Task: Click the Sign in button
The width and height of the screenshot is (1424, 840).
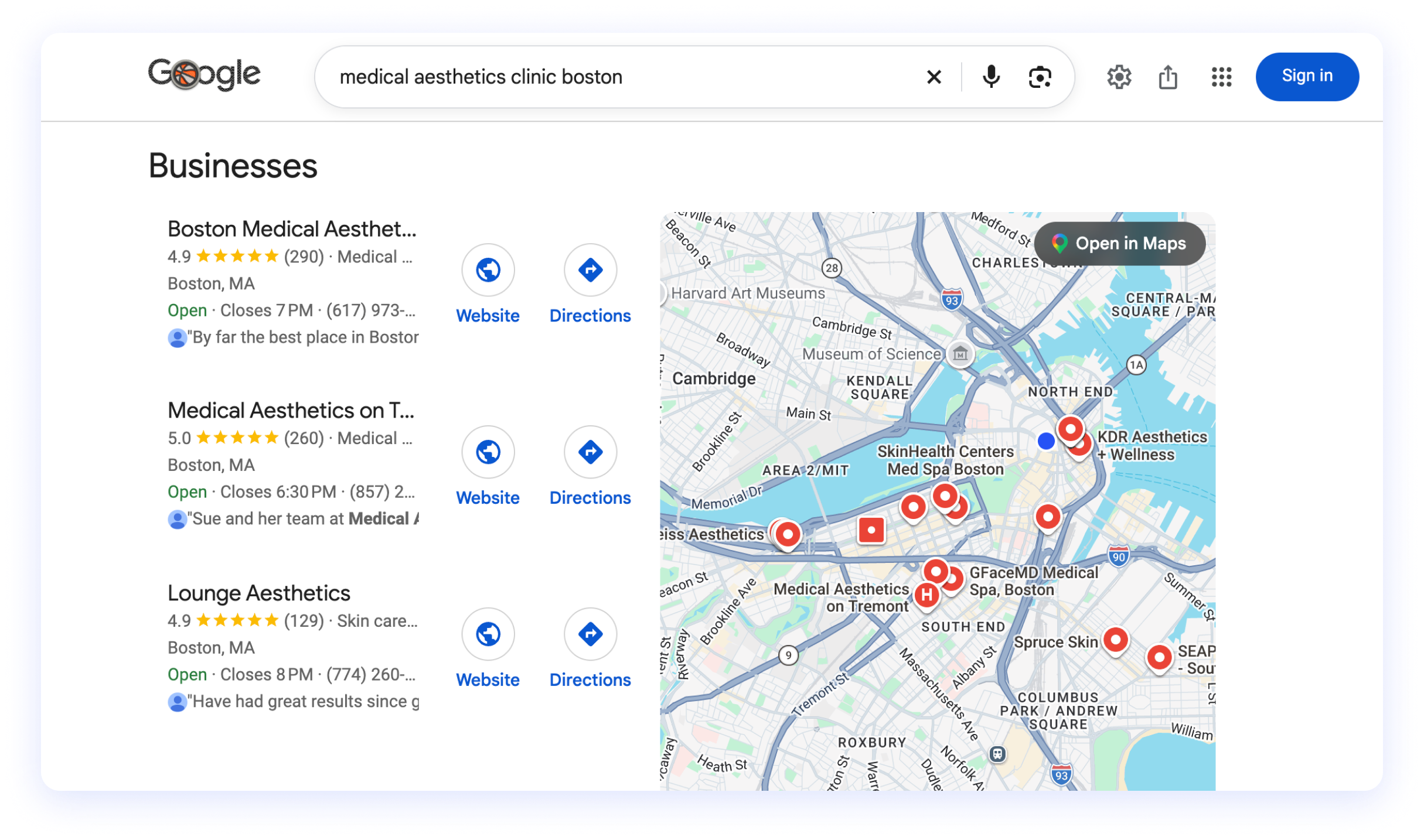Action: tap(1306, 77)
